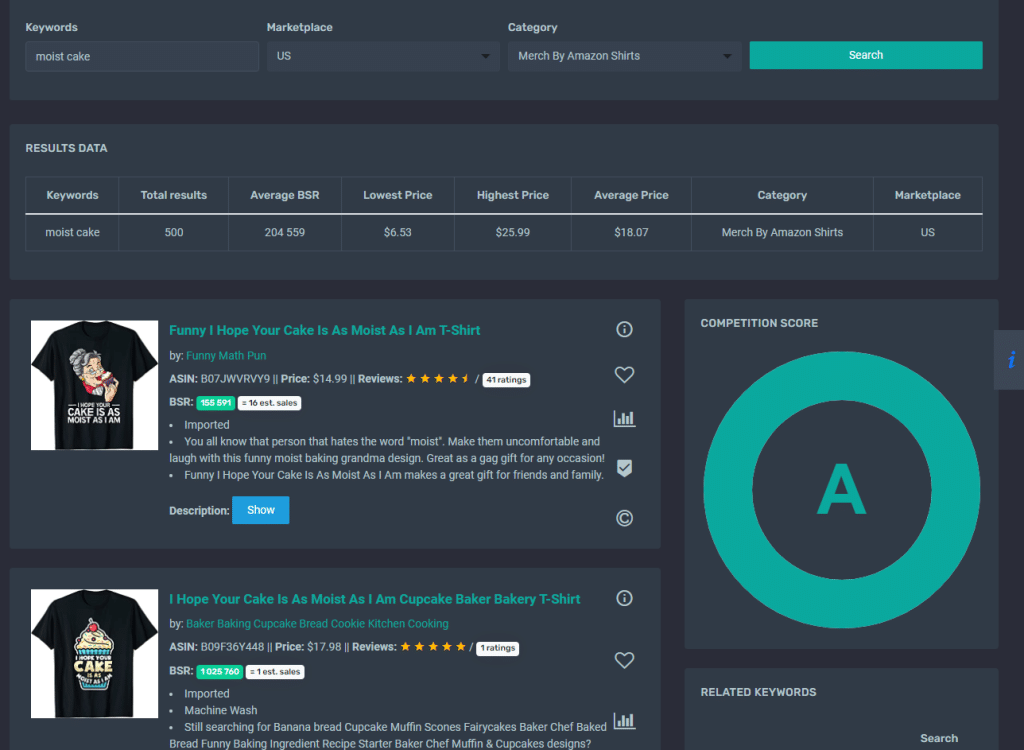Click star rating of first listing

[438, 379]
